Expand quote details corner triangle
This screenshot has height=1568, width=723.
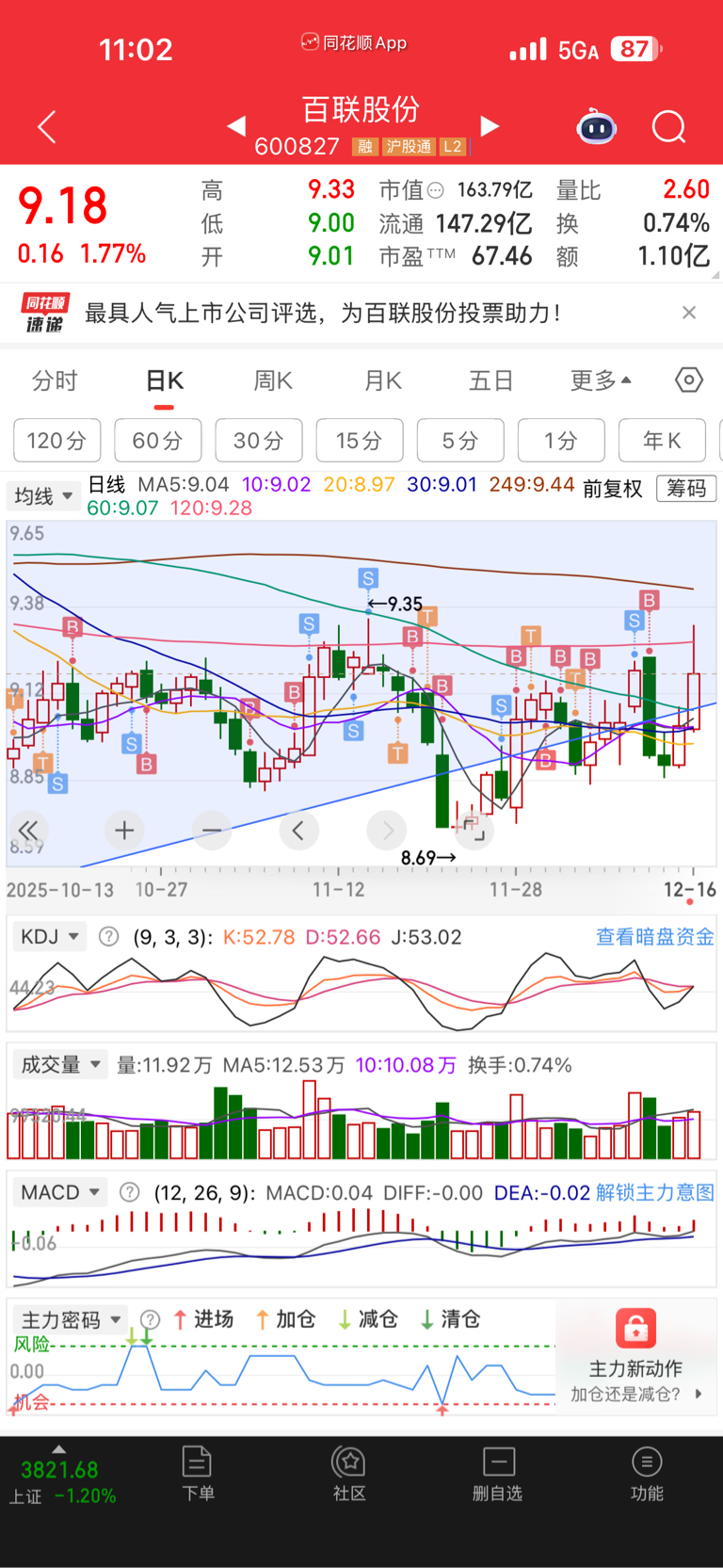pyautogui.click(x=715, y=276)
